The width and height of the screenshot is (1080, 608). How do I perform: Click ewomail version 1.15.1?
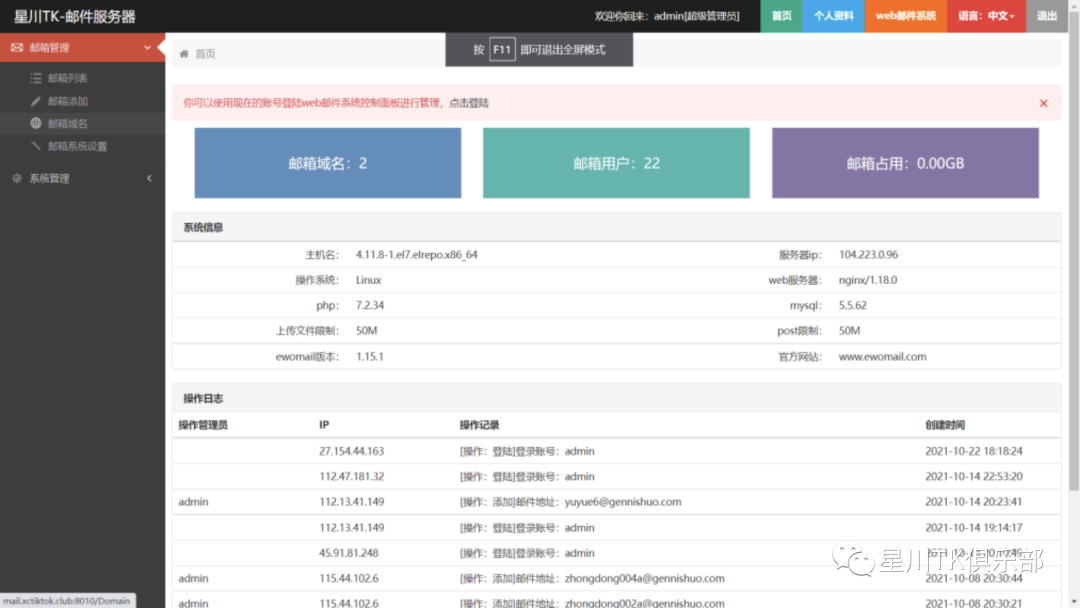pyautogui.click(x=370, y=357)
